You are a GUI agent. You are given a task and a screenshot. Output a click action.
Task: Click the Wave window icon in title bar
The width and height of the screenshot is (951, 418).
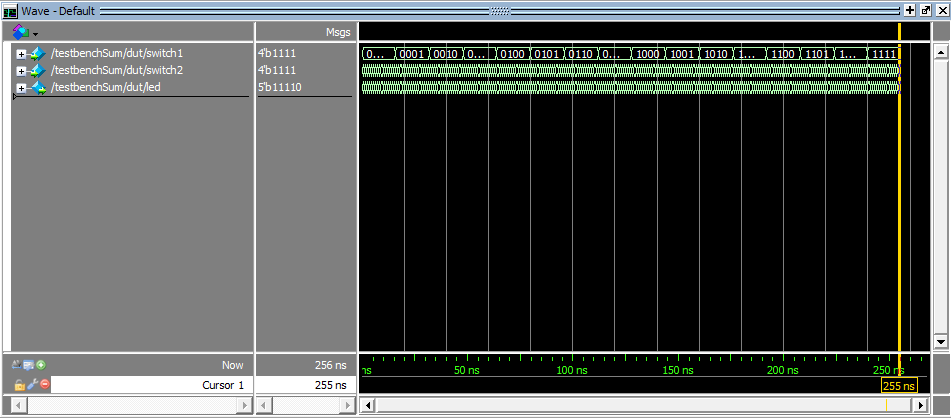[10, 9]
